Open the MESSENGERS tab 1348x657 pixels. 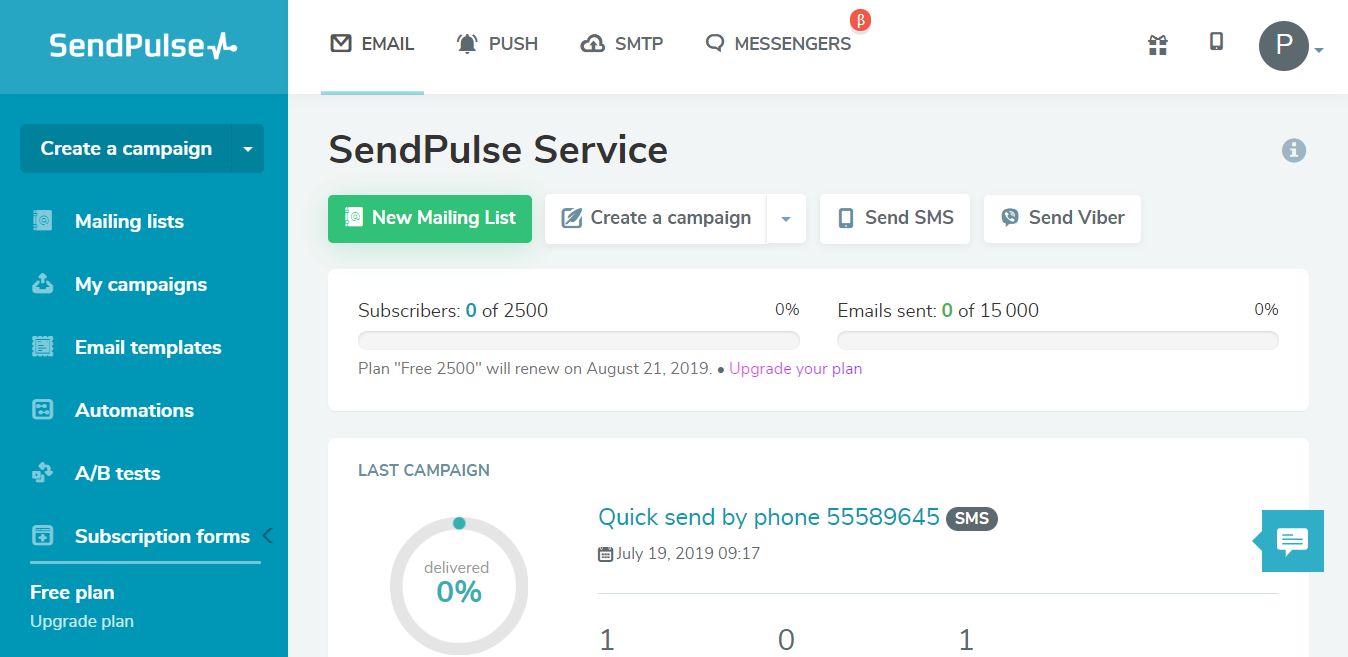click(778, 44)
